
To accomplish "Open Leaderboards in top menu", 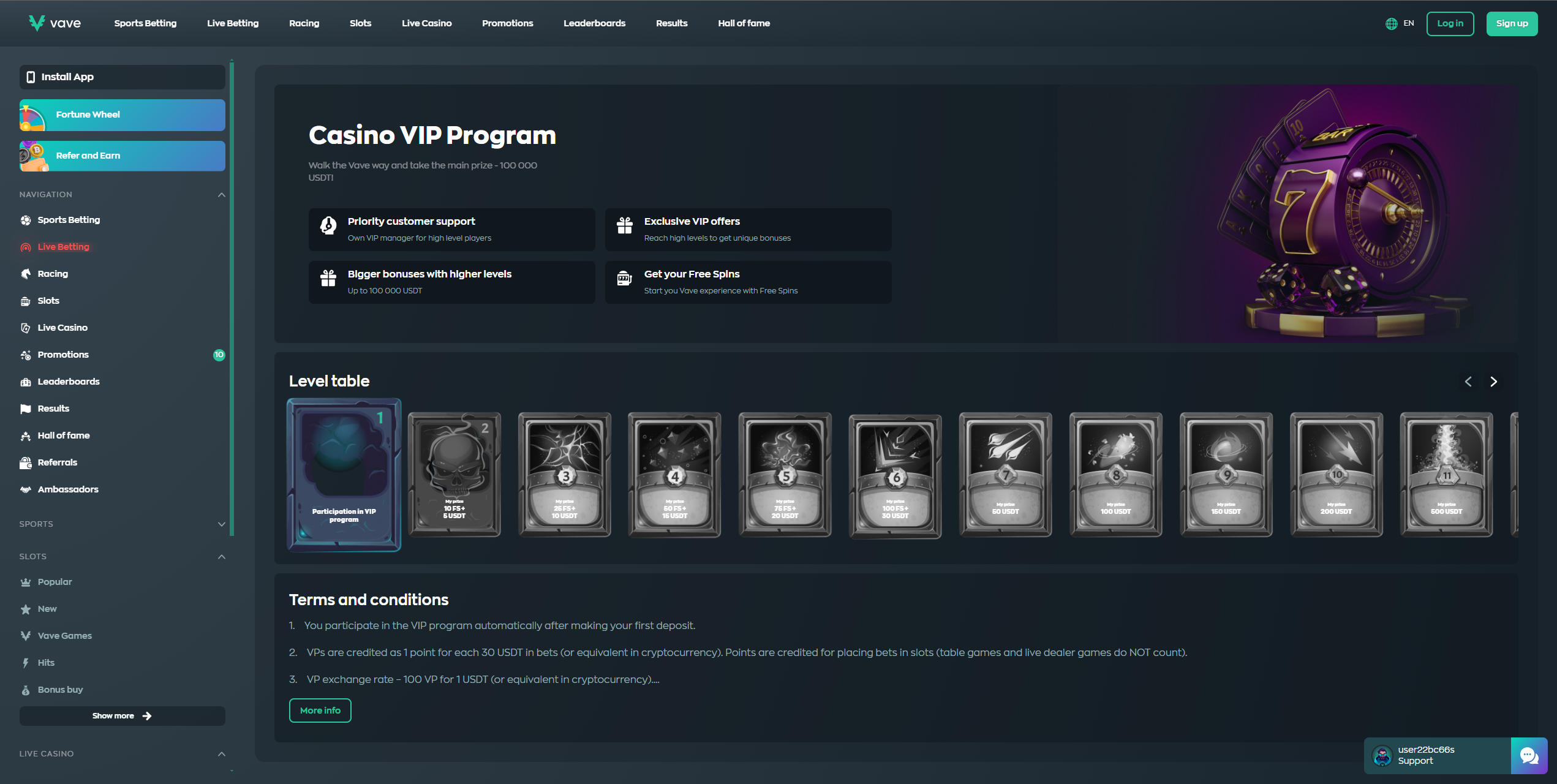I will click(x=595, y=23).
